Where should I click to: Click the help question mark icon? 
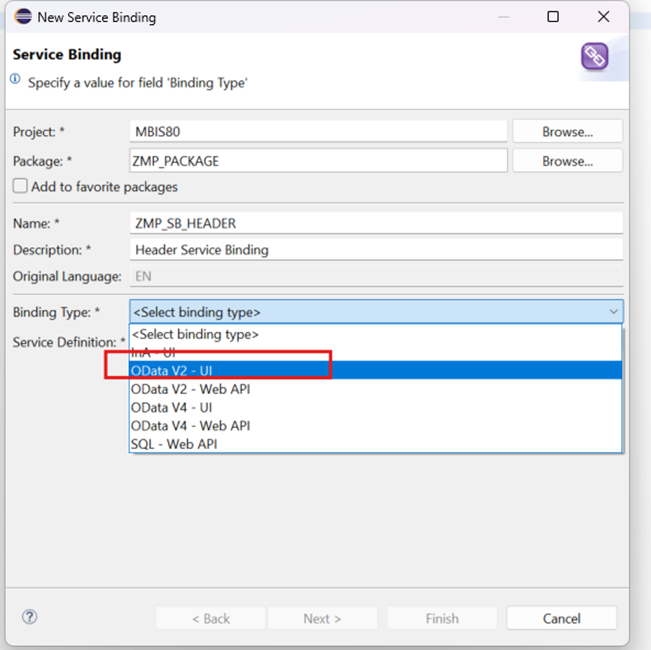click(30, 617)
